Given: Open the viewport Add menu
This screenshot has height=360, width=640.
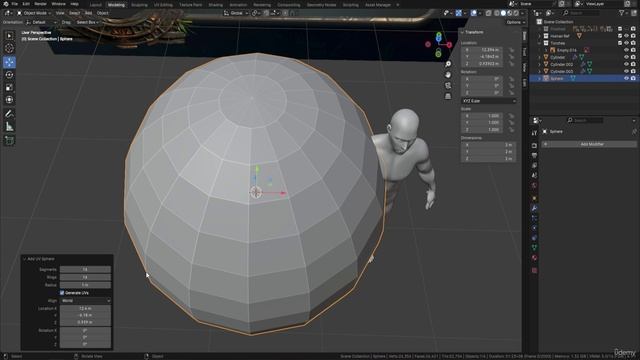Looking at the screenshot, I should 88,13.
